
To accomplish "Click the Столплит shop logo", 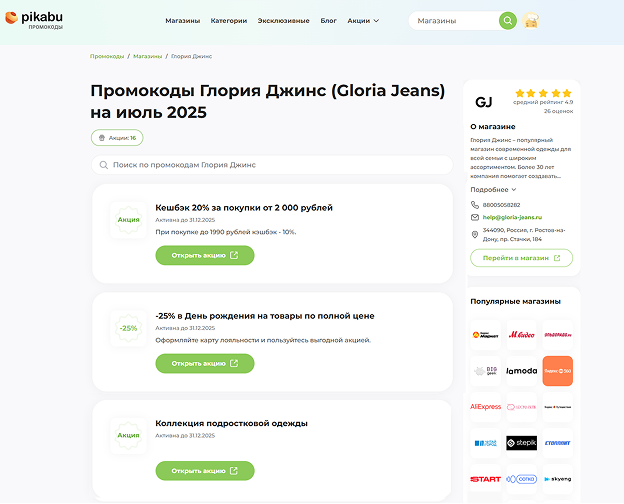I will (x=558, y=443).
